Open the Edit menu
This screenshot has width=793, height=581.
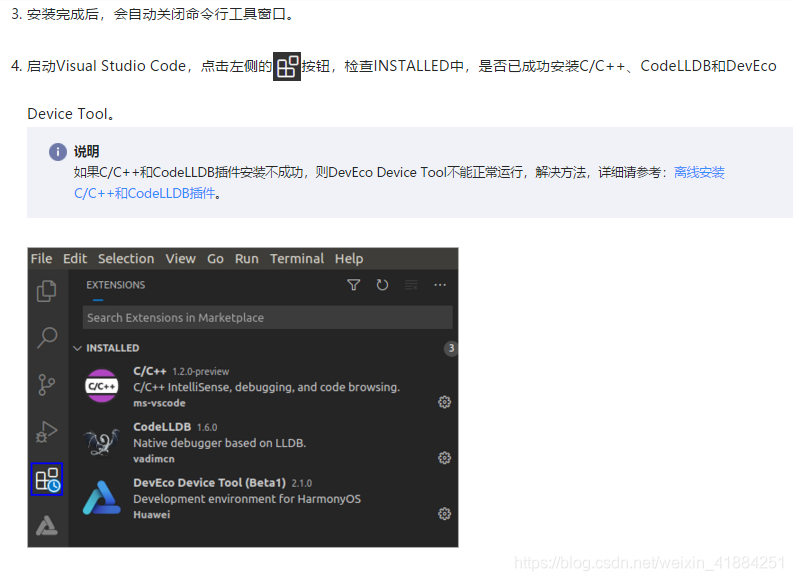tap(75, 259)
